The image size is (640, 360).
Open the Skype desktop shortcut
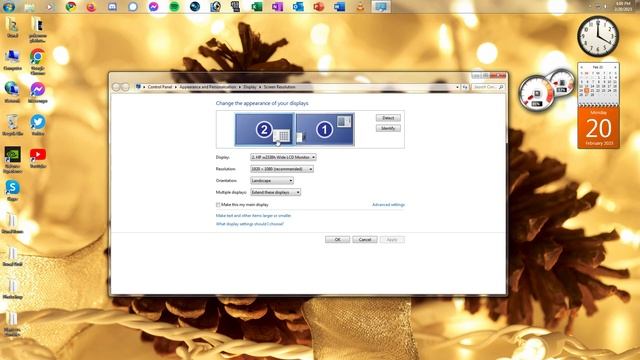click(x=12, y=190)
